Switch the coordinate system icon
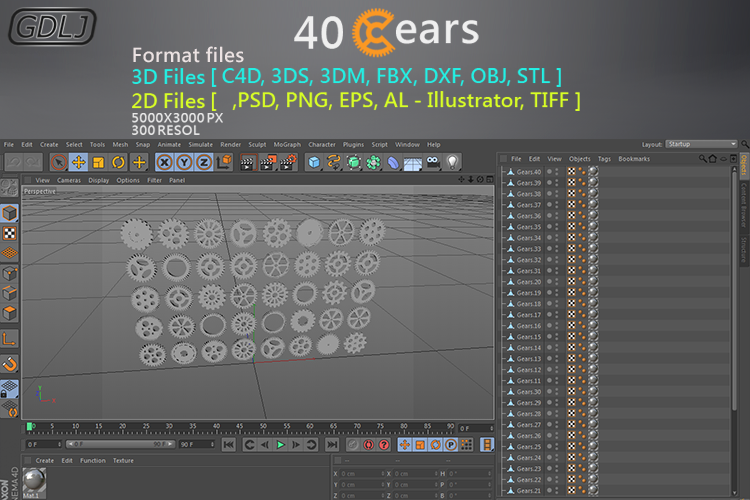 [224, 163]
